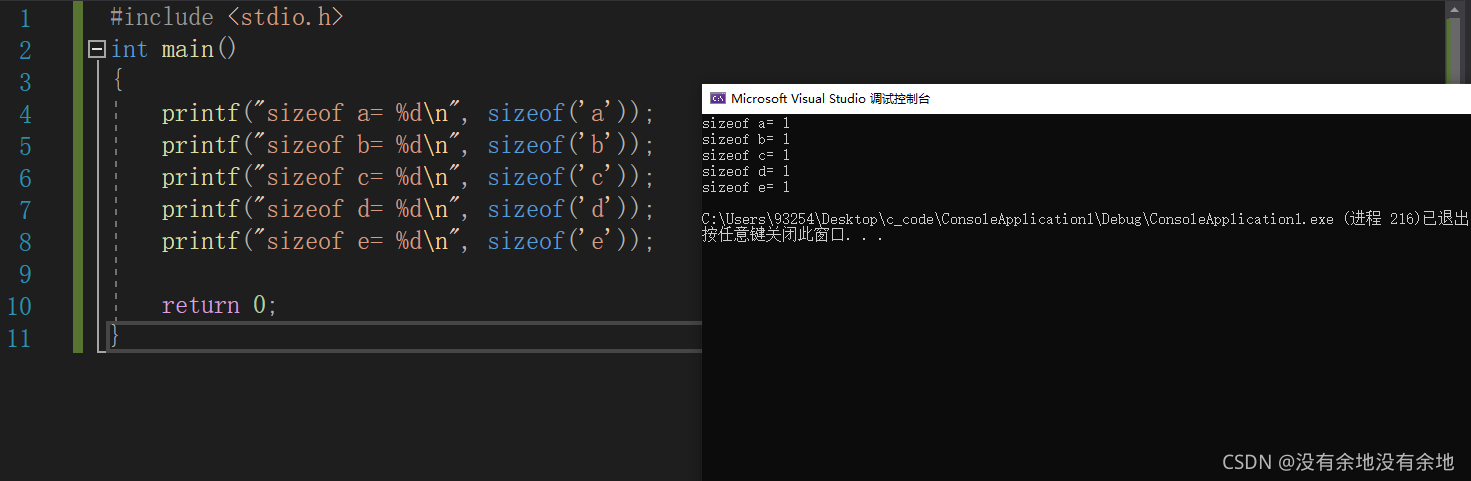Click console output line sizeof e= 1
1471x481 pixels.
[746, 187]
